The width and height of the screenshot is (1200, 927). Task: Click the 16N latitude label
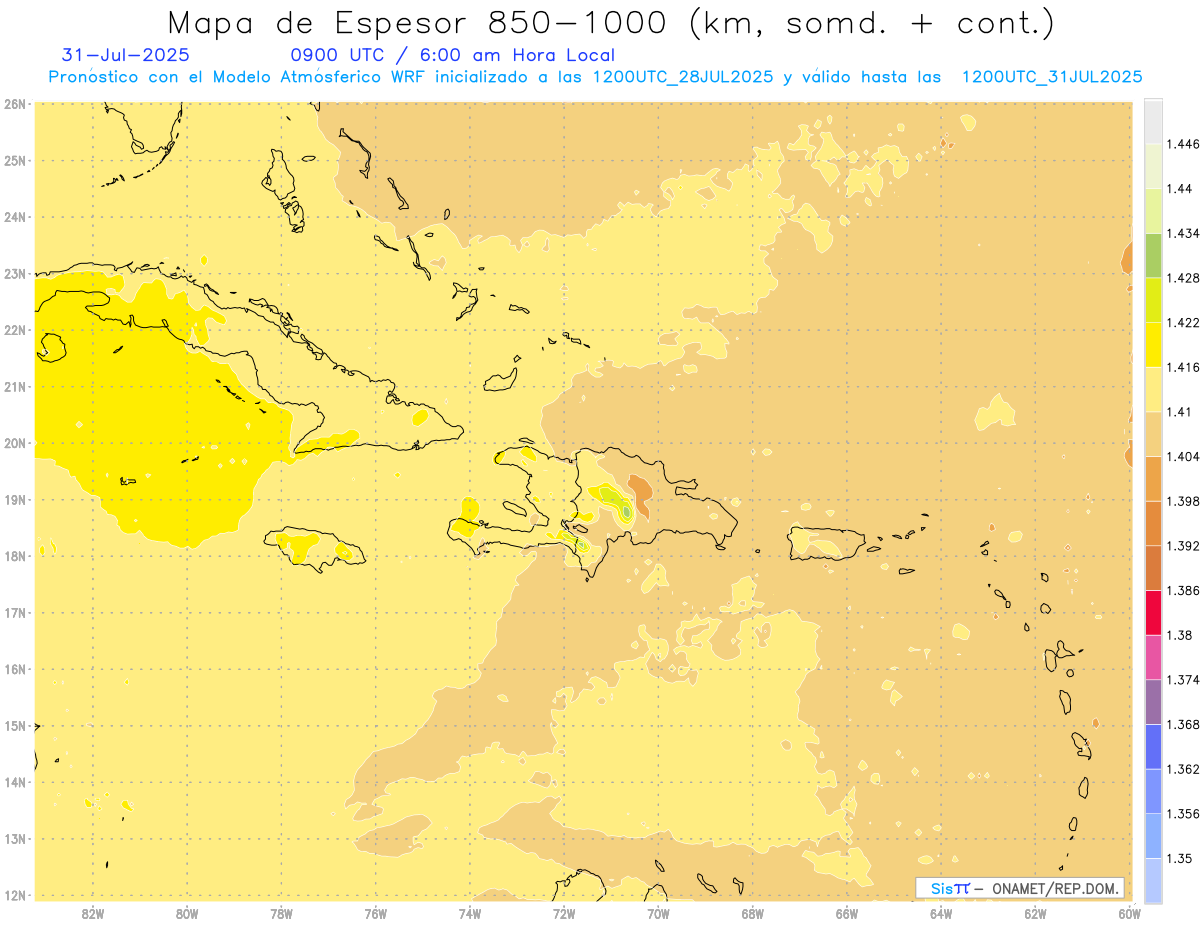point(14,669)
